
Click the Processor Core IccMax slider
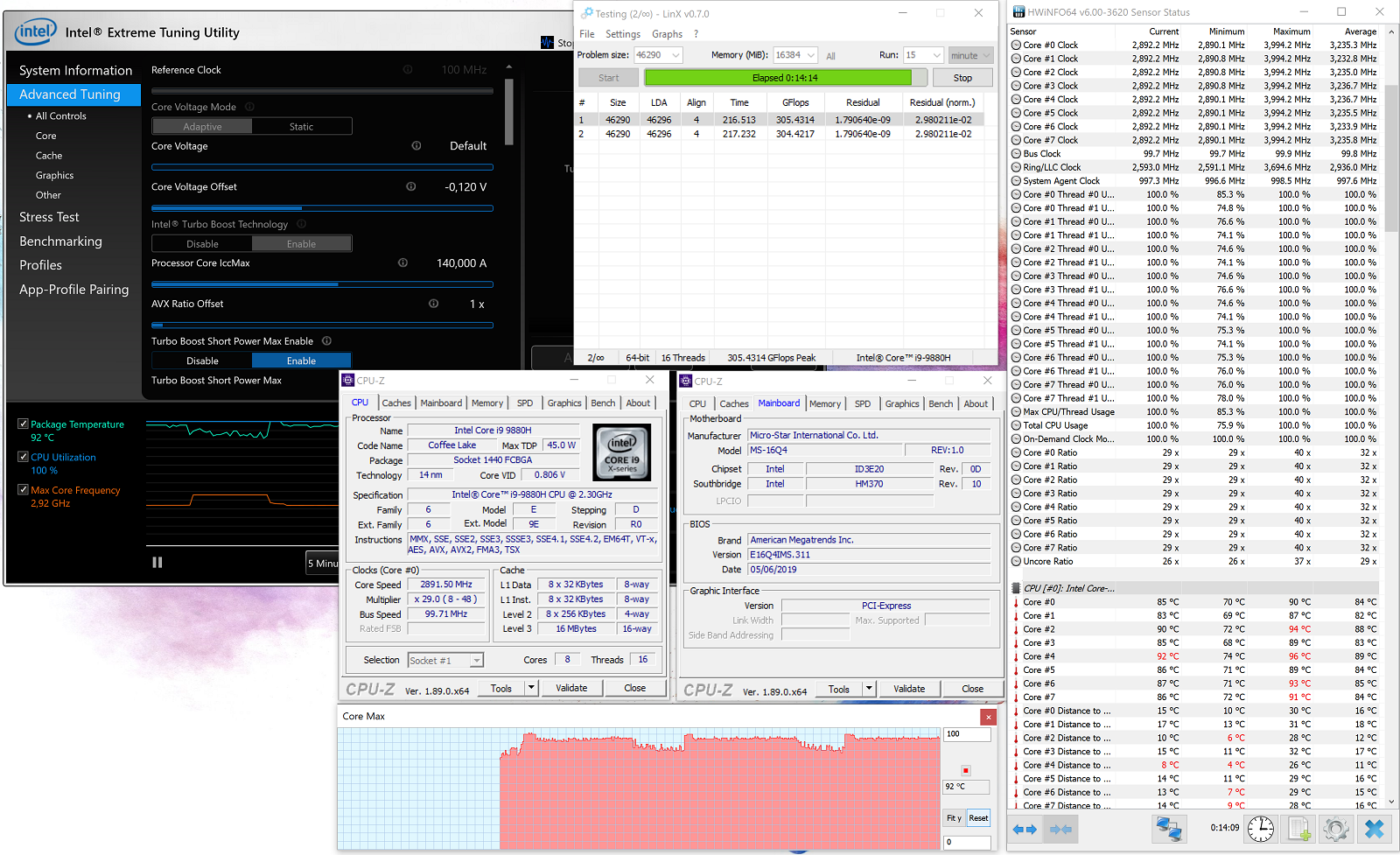coord(322,284)
